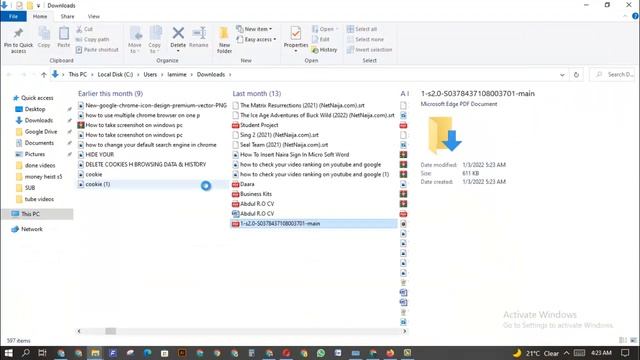Refresh the Downloads folder view
640x360 pixels.
pos(576,75)
